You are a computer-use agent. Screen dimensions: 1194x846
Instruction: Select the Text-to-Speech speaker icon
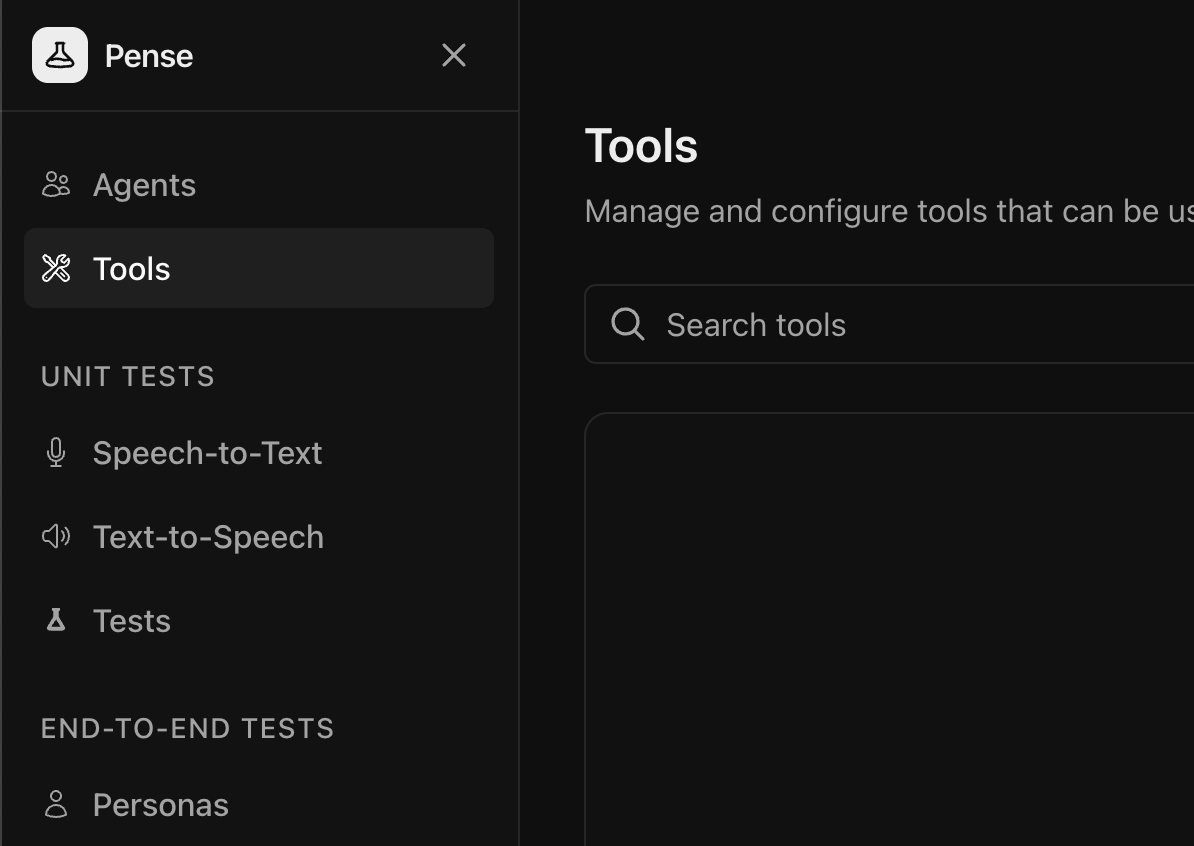coord(56,536)
